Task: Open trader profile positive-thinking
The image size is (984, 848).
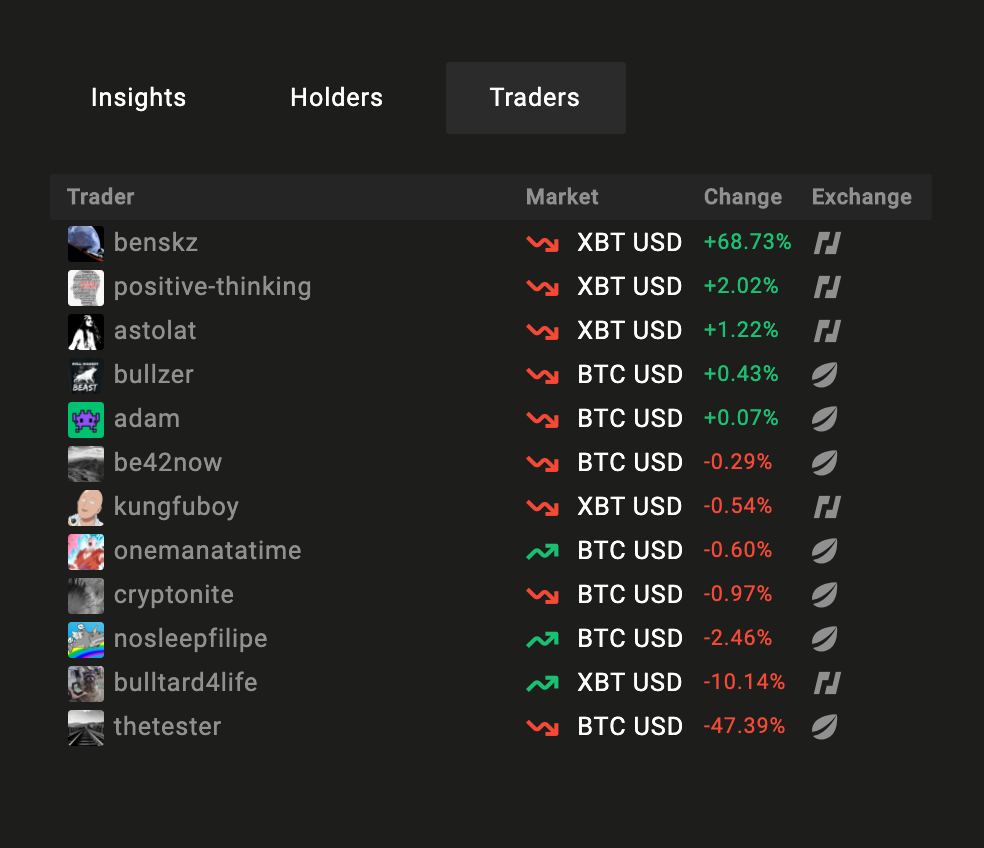Action: pos(212,287)
